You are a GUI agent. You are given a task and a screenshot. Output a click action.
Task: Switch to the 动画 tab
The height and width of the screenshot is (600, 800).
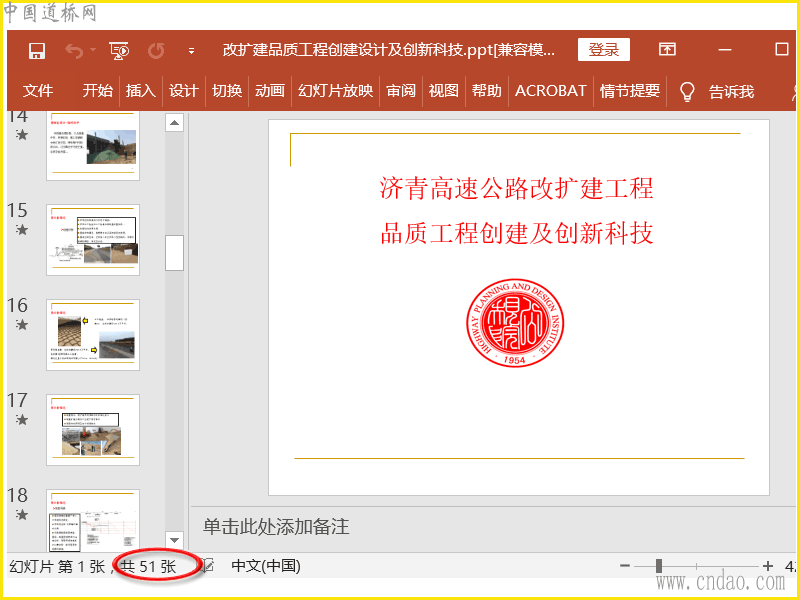[x=270, y=91]
